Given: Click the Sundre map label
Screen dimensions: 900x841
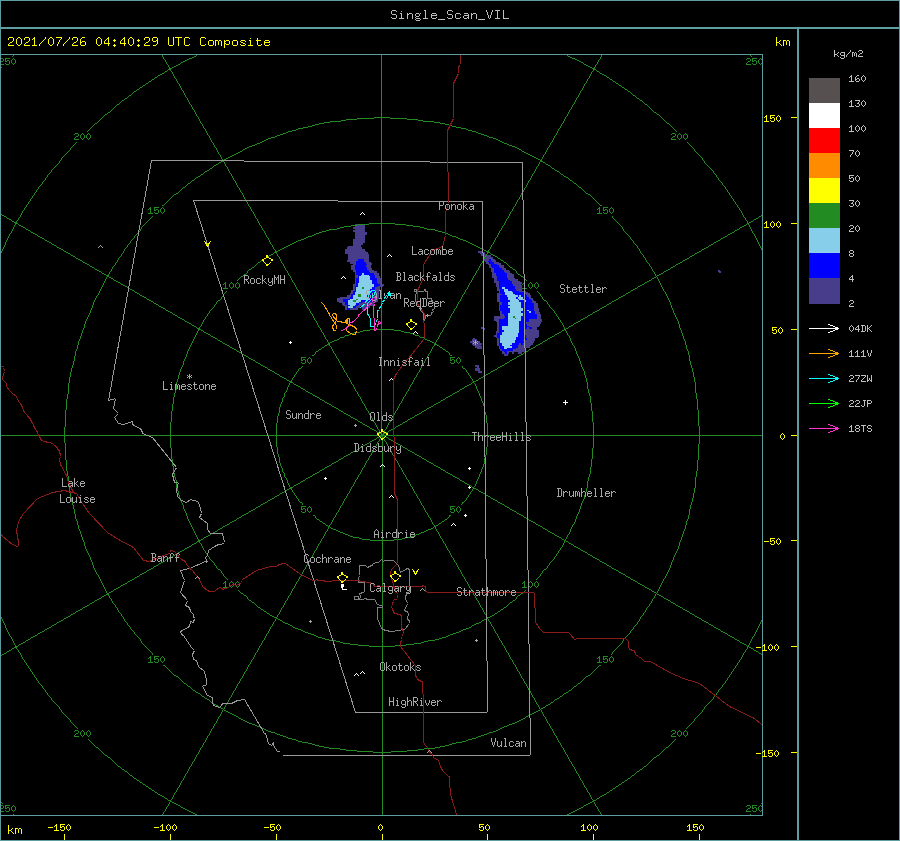Looking at the screenshot, I should [x=303, y=414].
